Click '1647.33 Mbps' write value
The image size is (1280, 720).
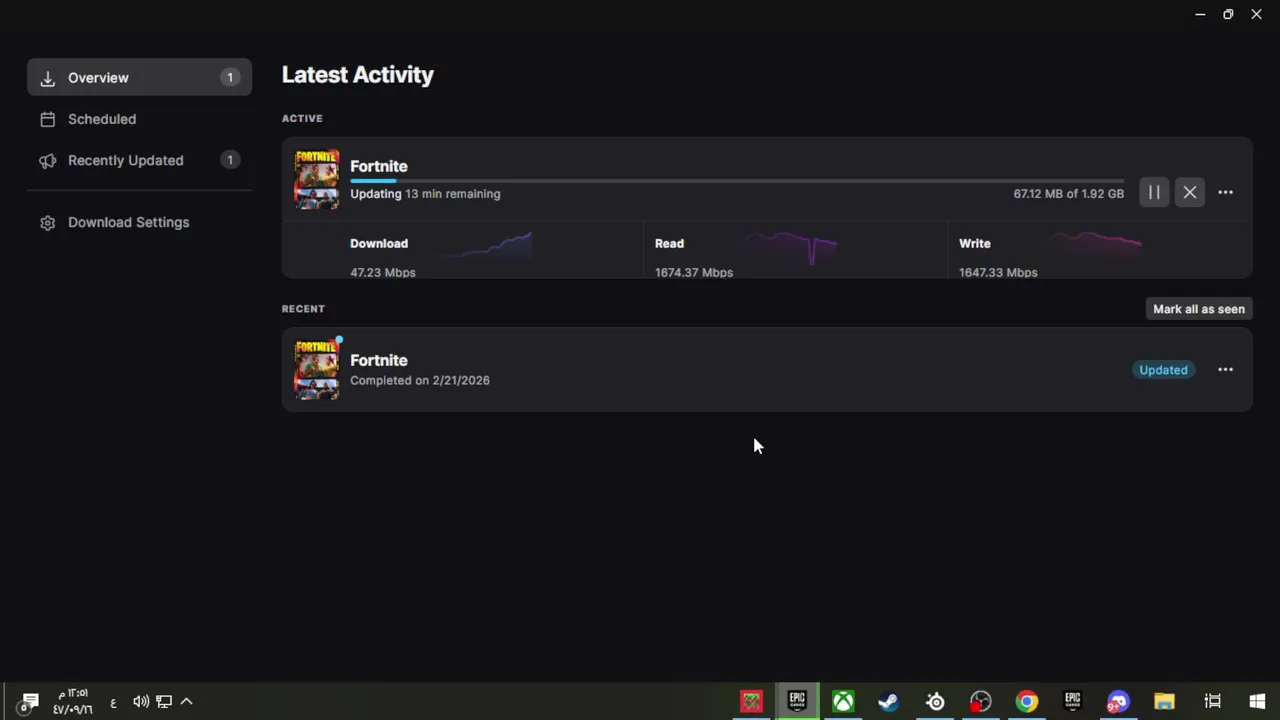pos(998,272)
